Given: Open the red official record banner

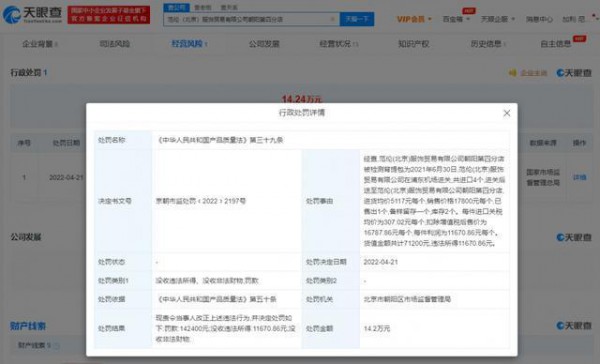Looking at the screenshot, I should pos(109,15).
